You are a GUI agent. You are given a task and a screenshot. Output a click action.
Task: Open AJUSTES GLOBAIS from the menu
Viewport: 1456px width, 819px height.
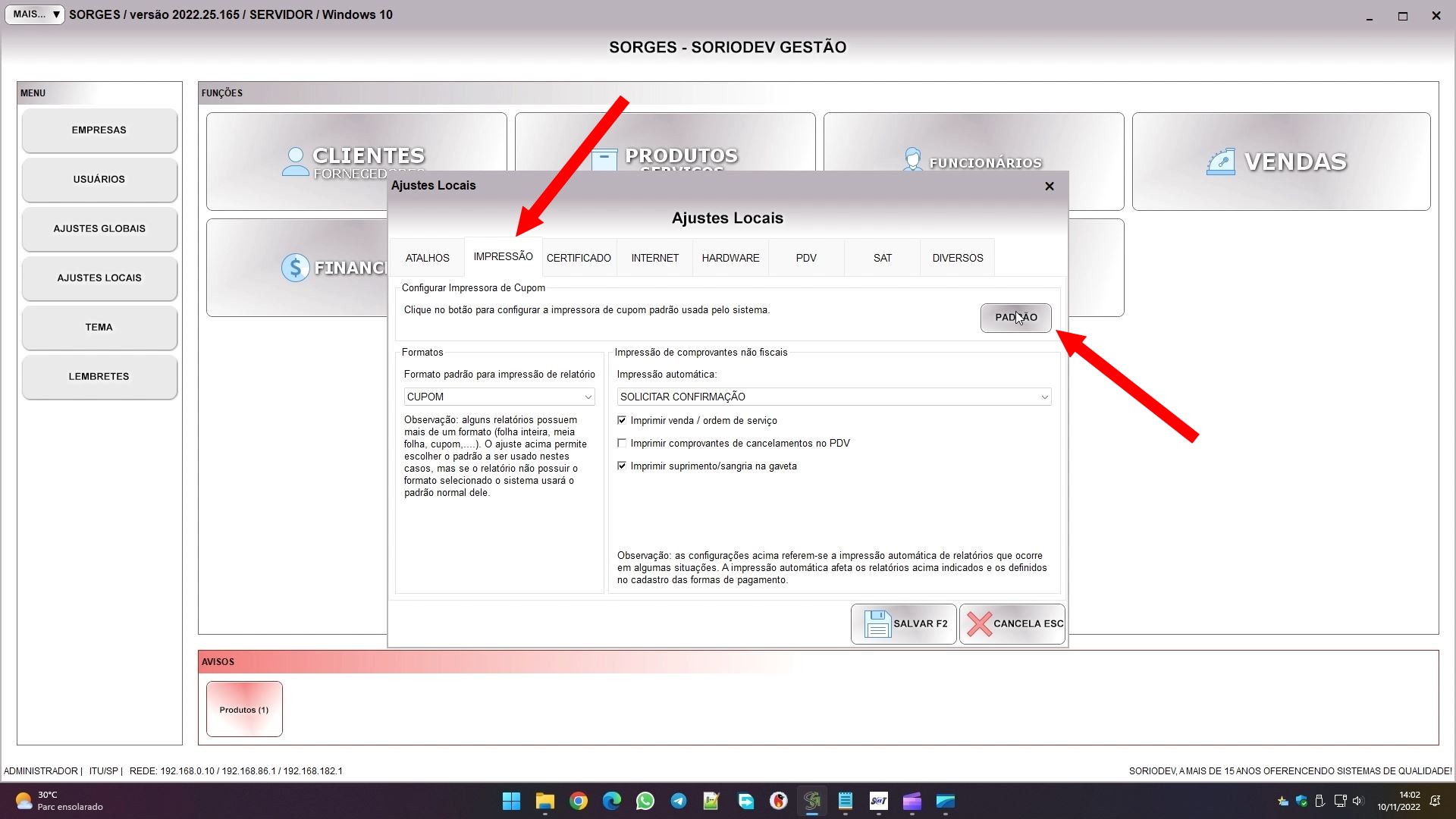click(99, 229)
